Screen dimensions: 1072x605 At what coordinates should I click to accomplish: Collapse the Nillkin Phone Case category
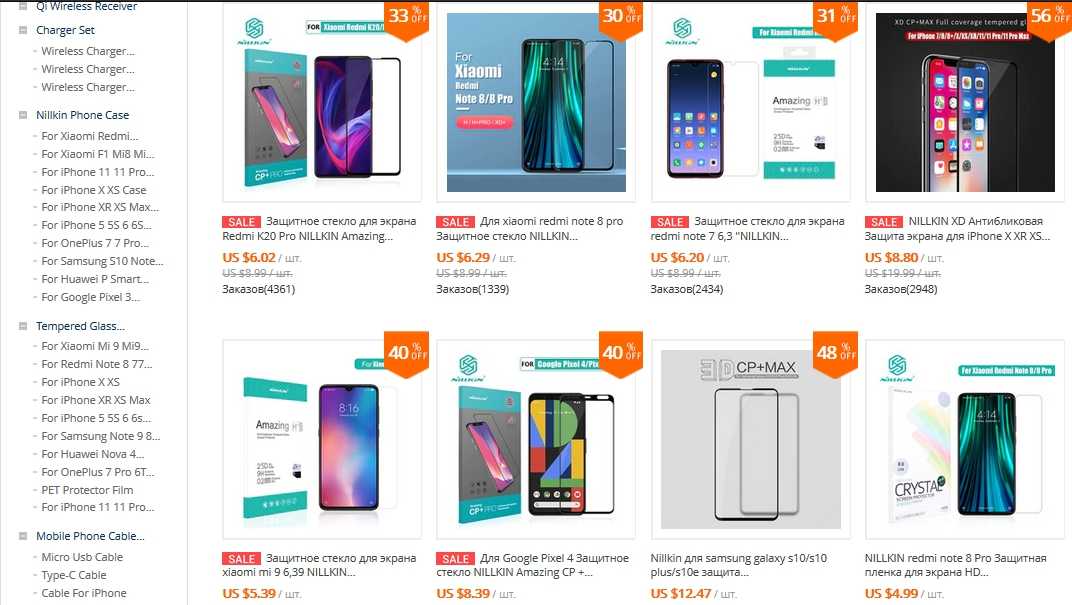click(x=23, y=115)
